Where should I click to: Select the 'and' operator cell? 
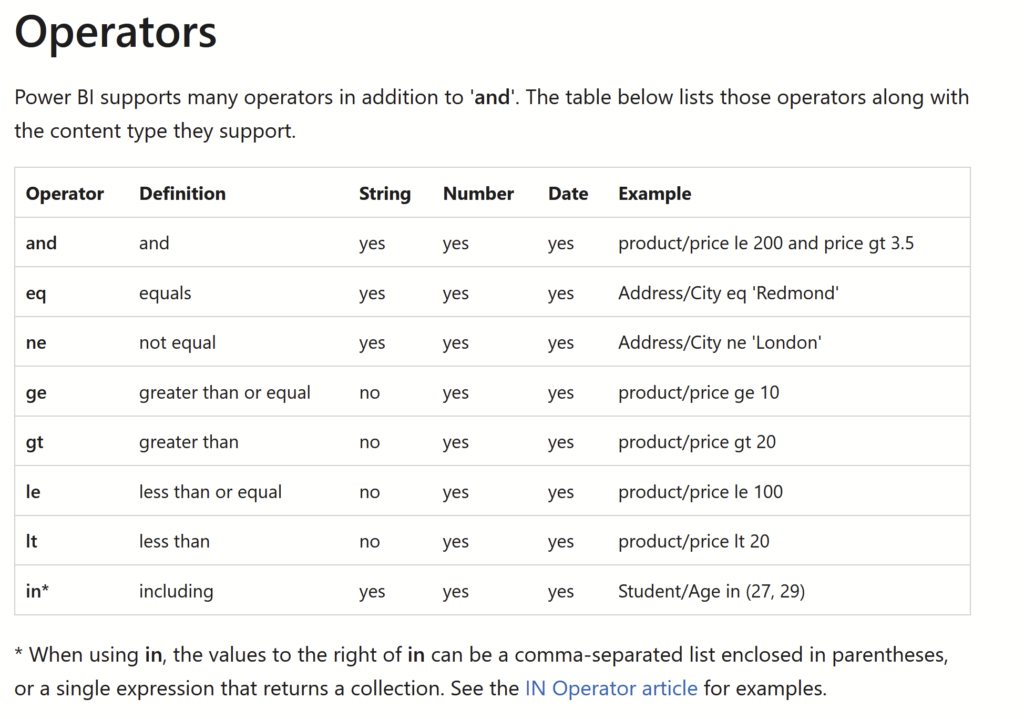point(41,243)
